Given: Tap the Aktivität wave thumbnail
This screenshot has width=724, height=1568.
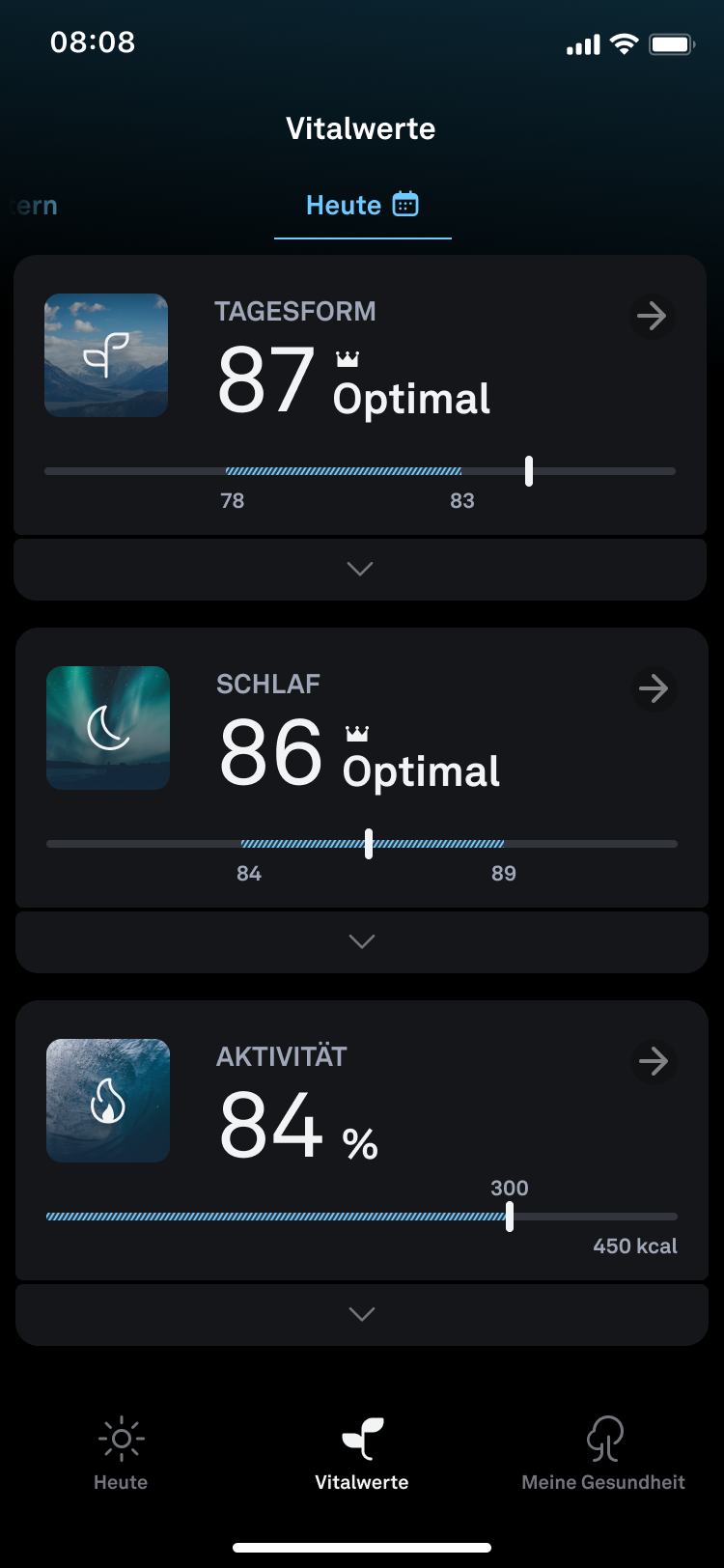Looking at the screenshot, I should [108, 1101].
